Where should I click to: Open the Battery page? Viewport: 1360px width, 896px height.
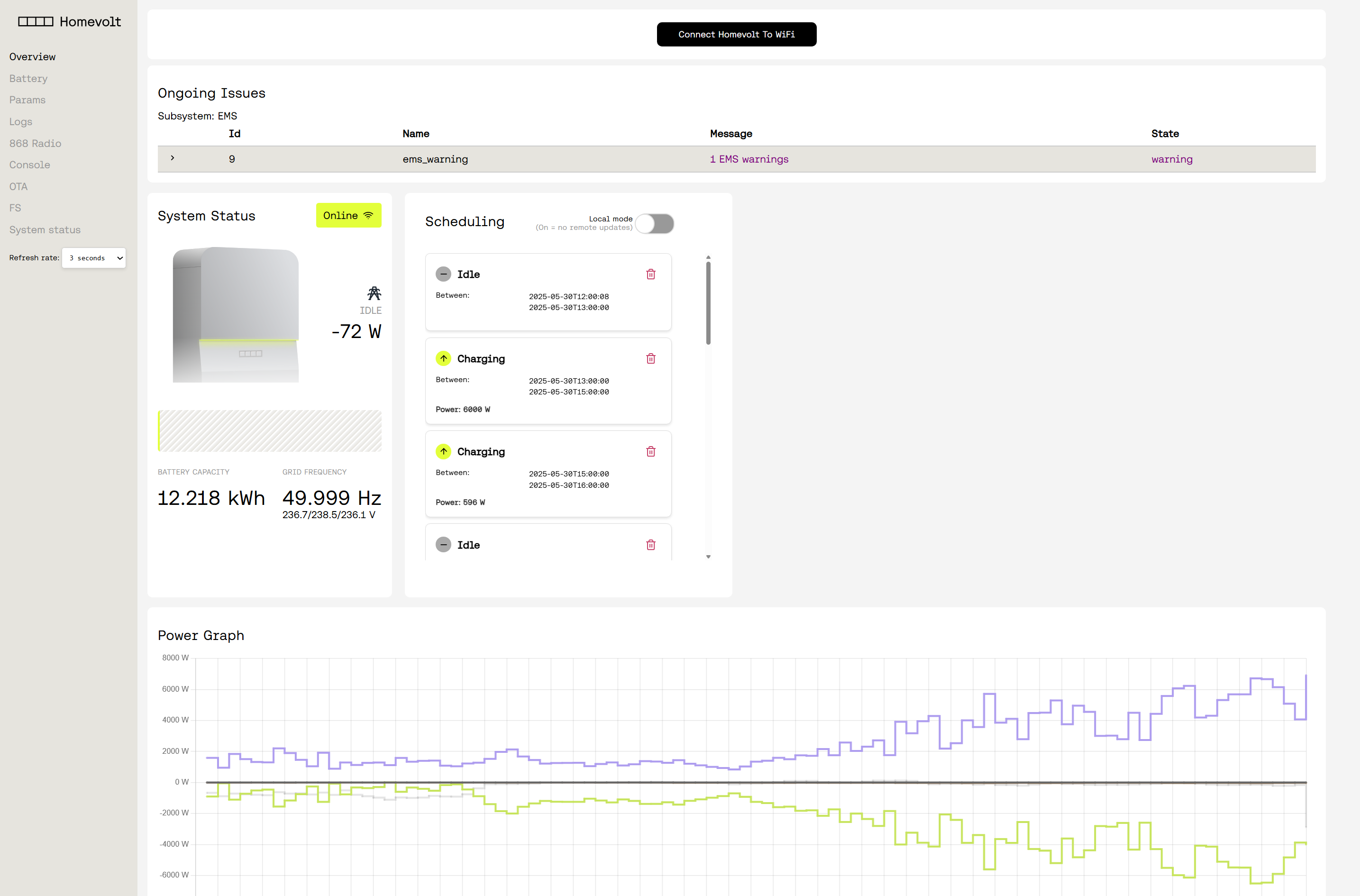[x=28, y=78]
